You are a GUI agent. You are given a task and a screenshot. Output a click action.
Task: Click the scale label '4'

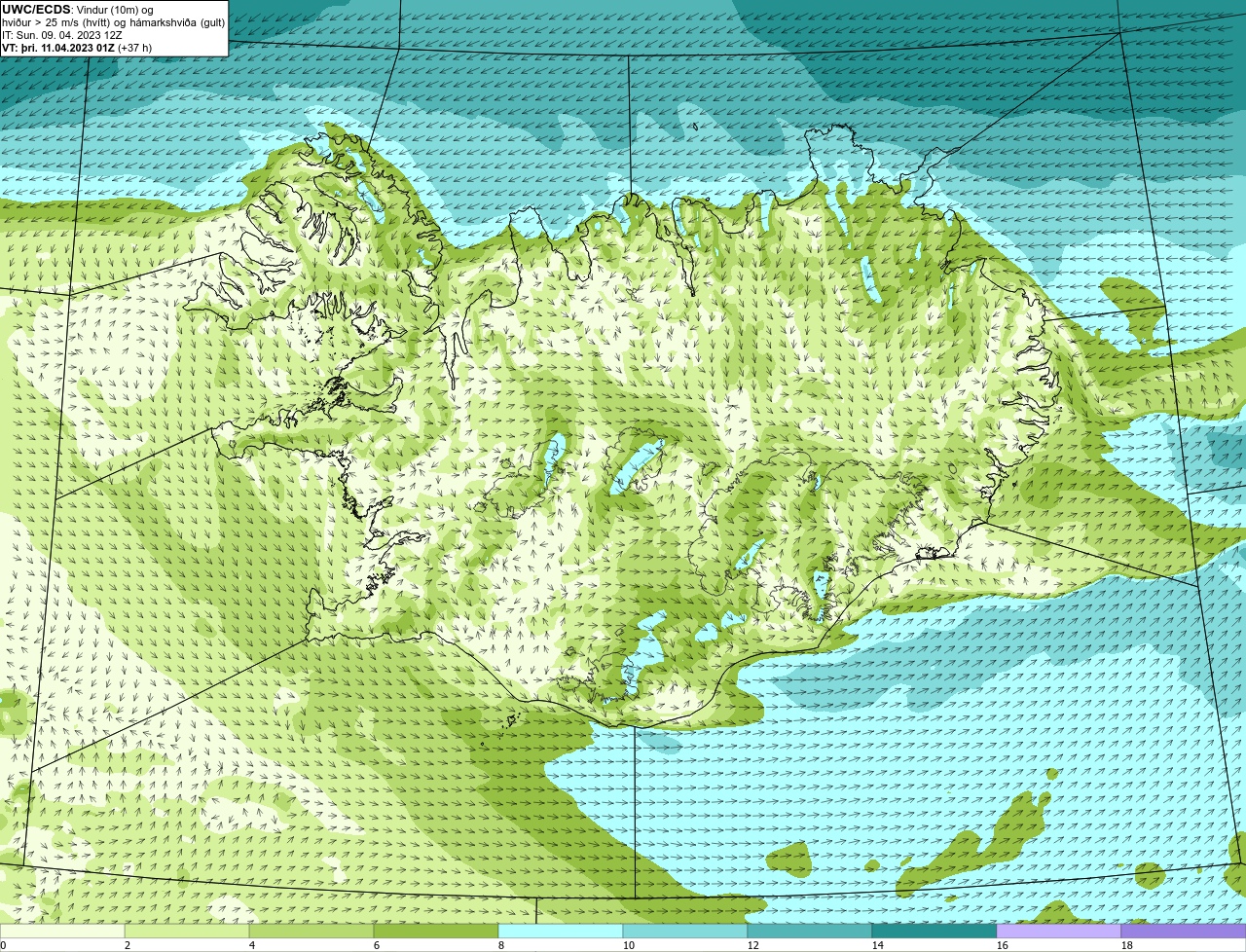[251, 945]
